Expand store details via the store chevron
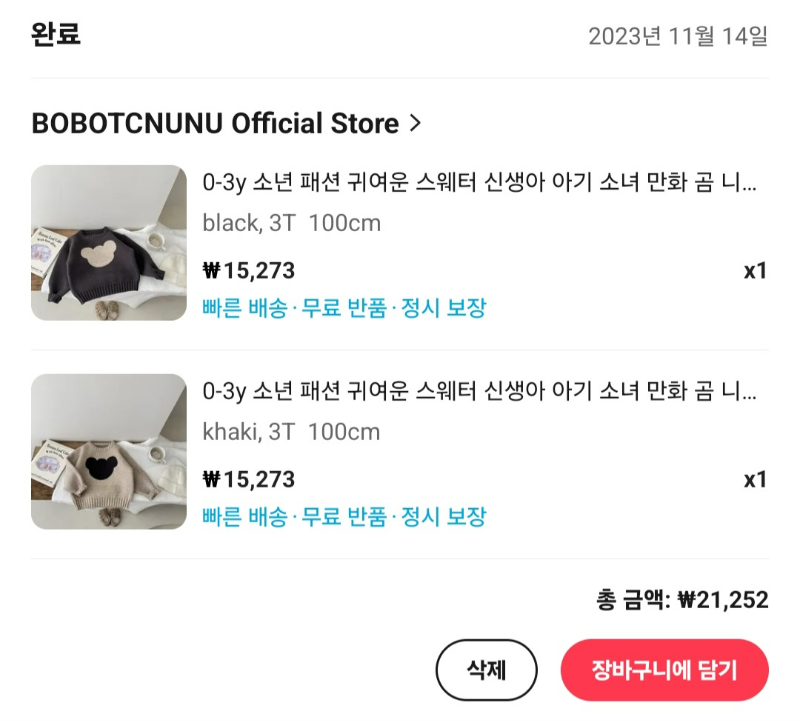800x721 pixels. [413, 124]
